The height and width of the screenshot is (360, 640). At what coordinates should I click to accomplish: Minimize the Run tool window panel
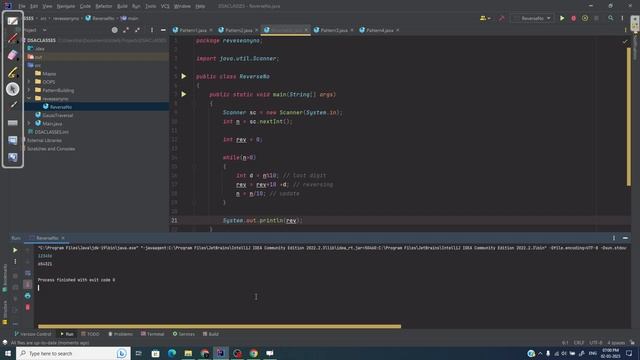(x=625, y=238)
